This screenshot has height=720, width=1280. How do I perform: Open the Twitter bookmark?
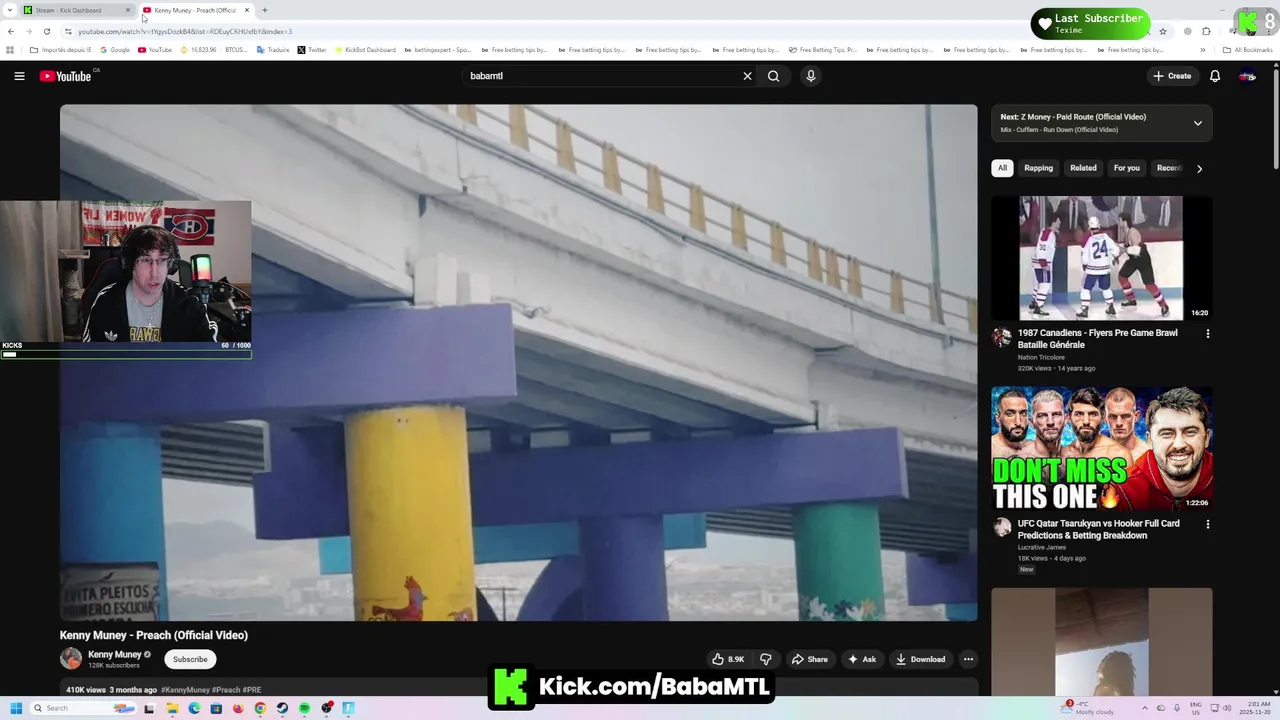tap(312, 49)
